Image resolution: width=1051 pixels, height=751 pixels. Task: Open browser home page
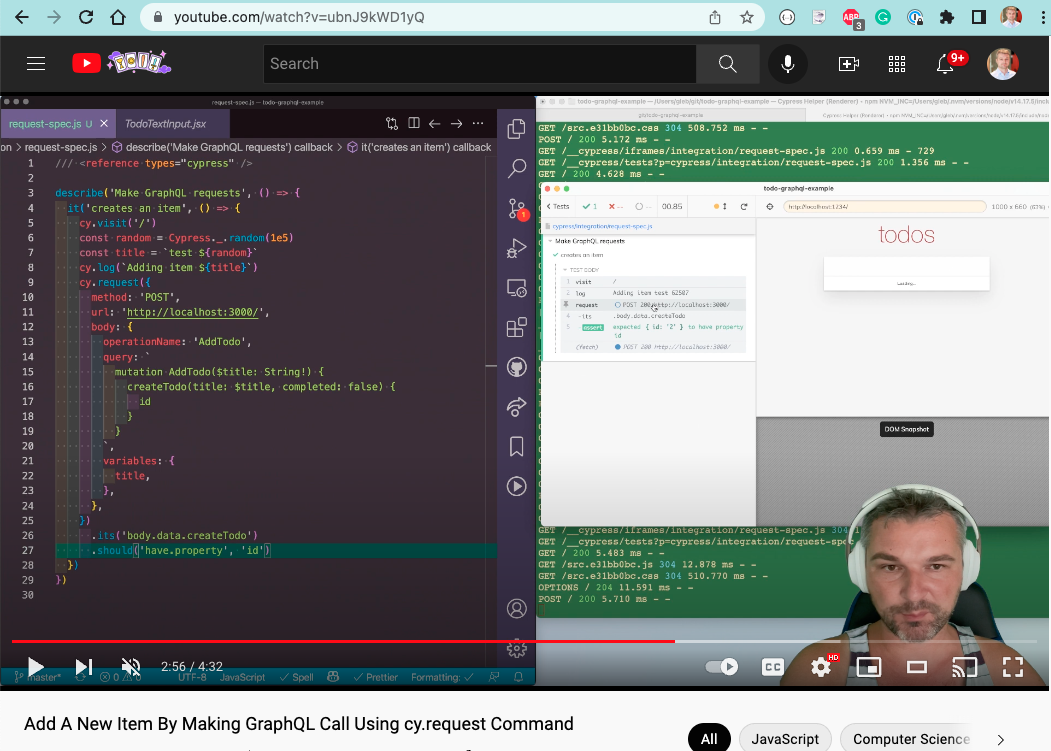(x=118, y=17)
